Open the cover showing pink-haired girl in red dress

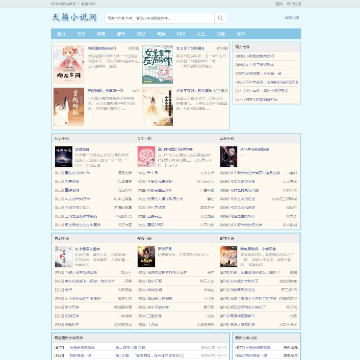click(69, 64)
